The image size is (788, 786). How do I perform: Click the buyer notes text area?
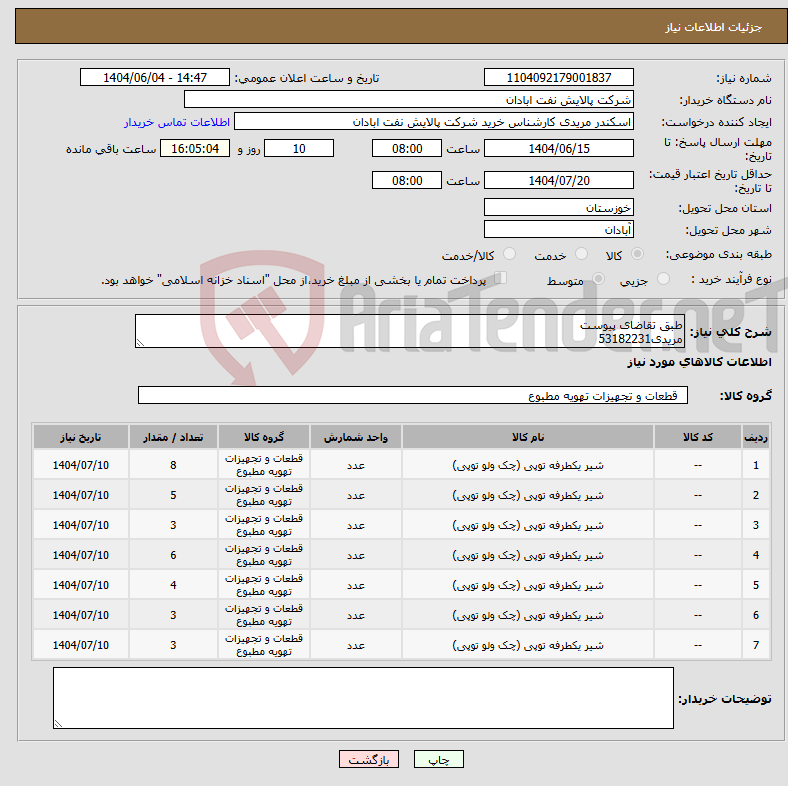[x=363, y=698]
